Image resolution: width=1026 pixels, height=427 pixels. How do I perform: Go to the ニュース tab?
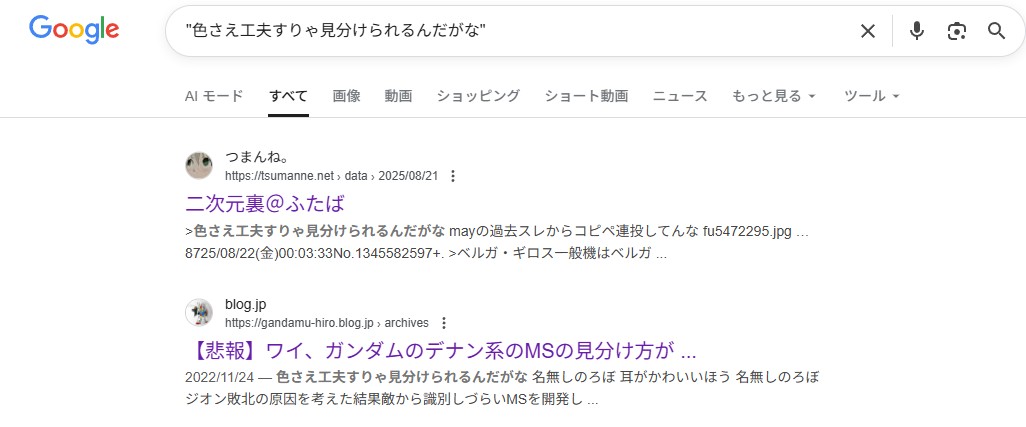[x=680, y=96]
